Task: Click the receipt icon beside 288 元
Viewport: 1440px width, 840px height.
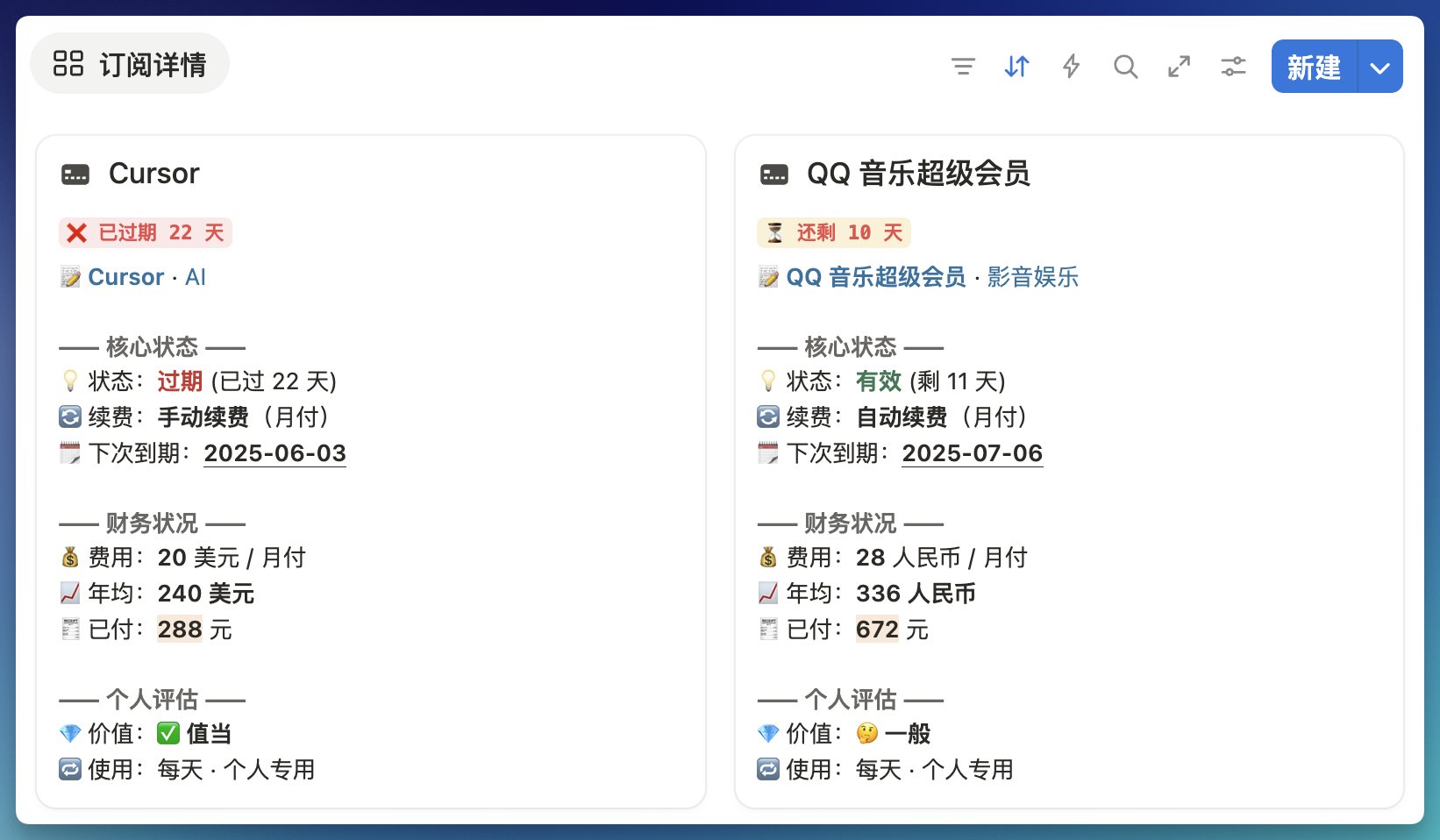Action: pyautogui.click(x=70, y=629)
